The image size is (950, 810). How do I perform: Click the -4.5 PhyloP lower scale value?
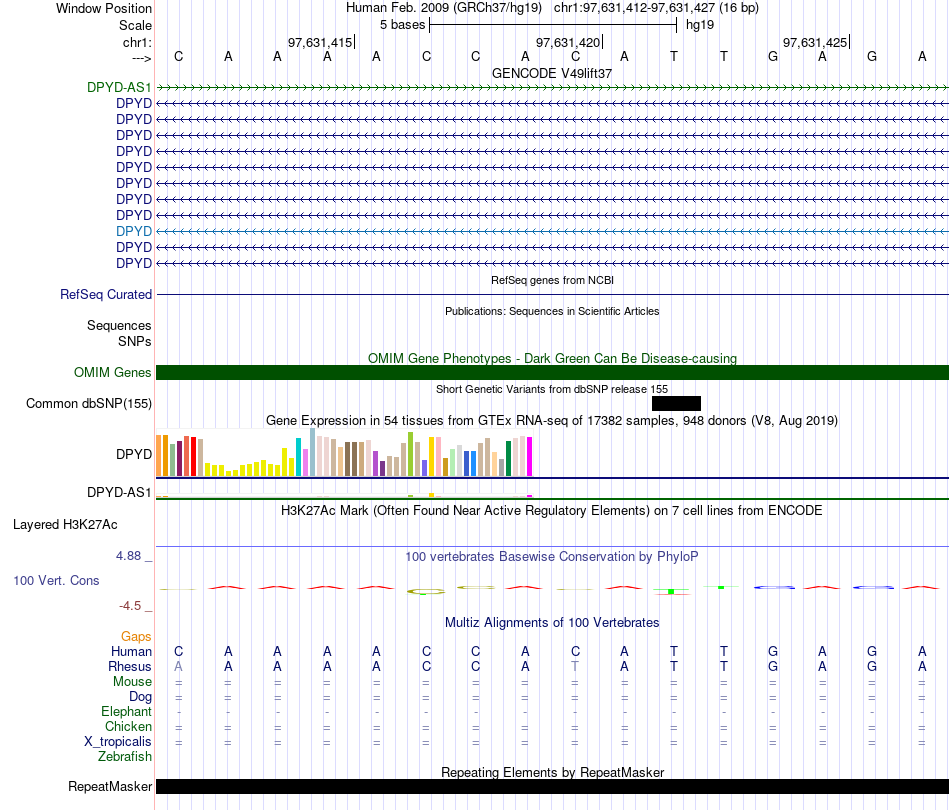[130, 606]
